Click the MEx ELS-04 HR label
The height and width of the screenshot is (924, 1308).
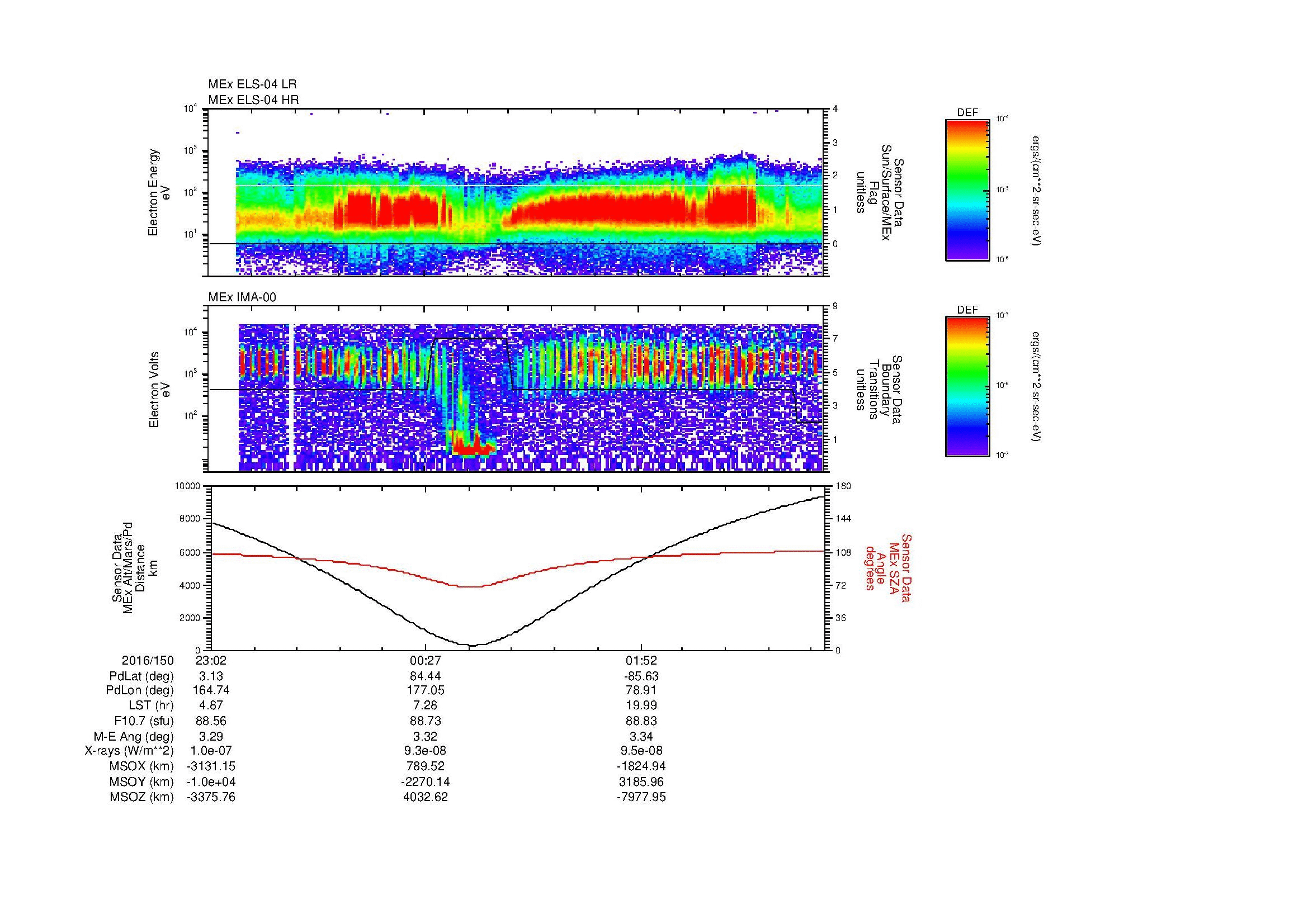tap(253, 99)
